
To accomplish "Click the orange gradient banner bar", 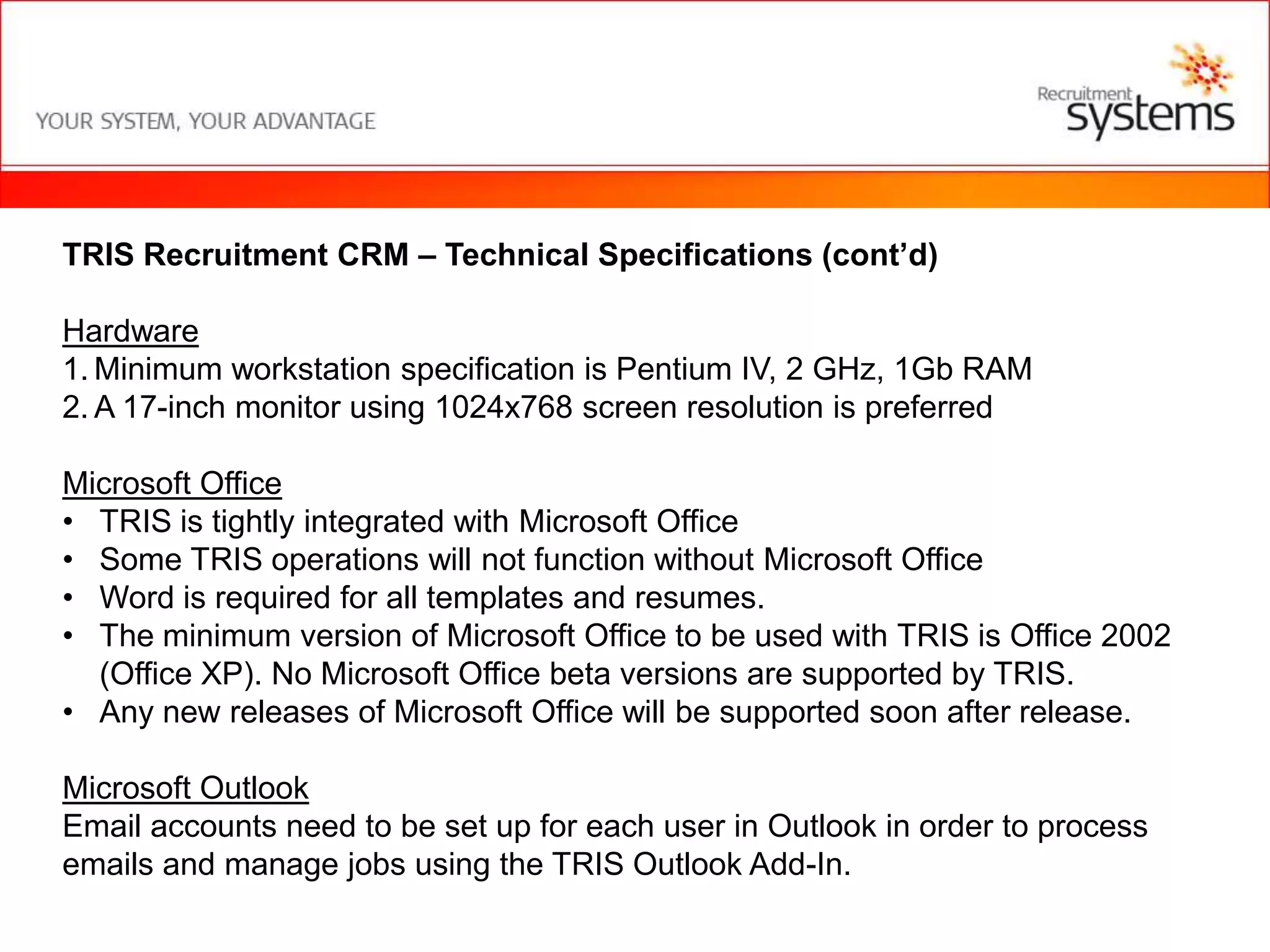I will point(635,189).
